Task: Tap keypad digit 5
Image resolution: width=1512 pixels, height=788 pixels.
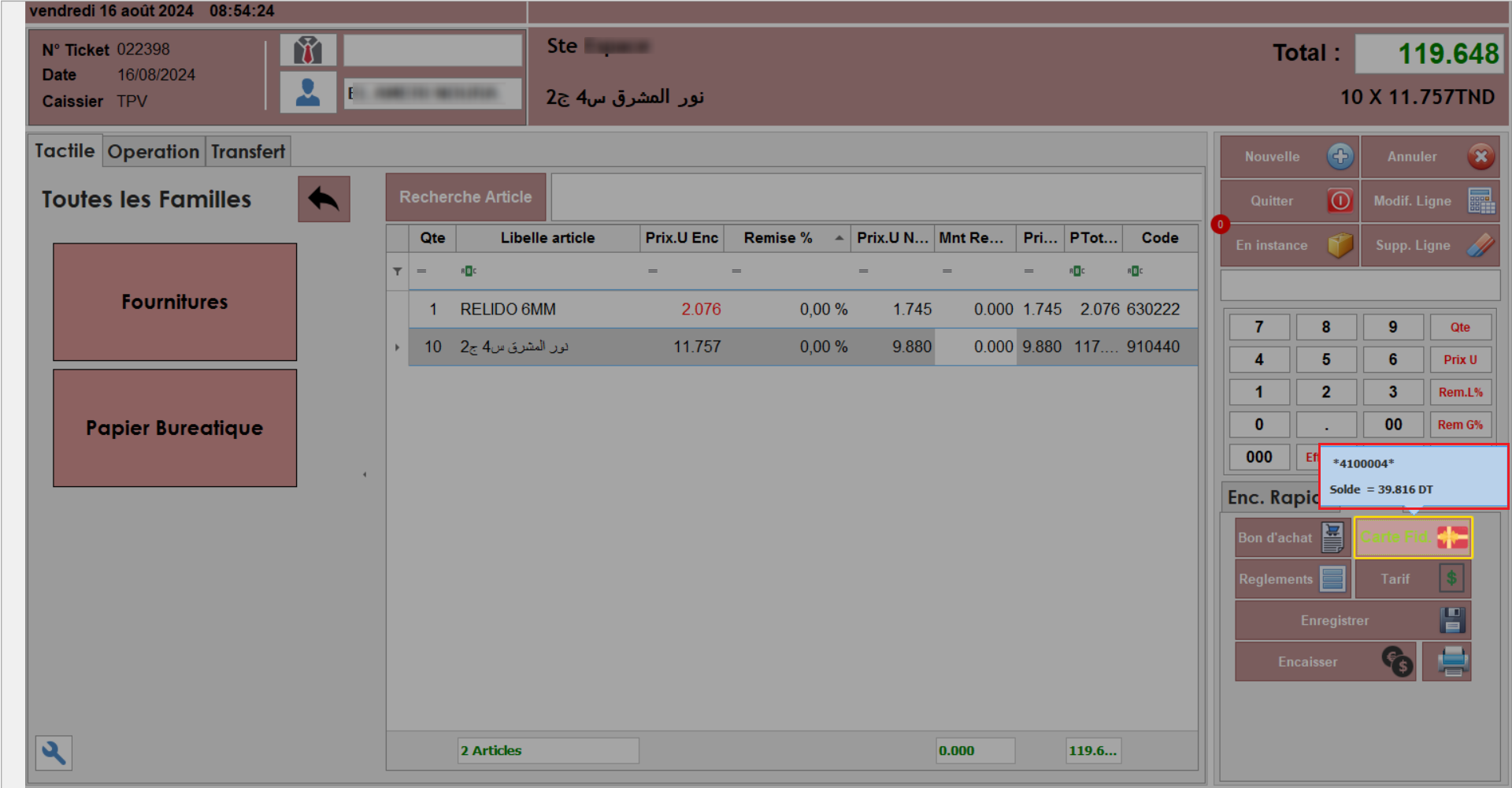Action: 1326,359
